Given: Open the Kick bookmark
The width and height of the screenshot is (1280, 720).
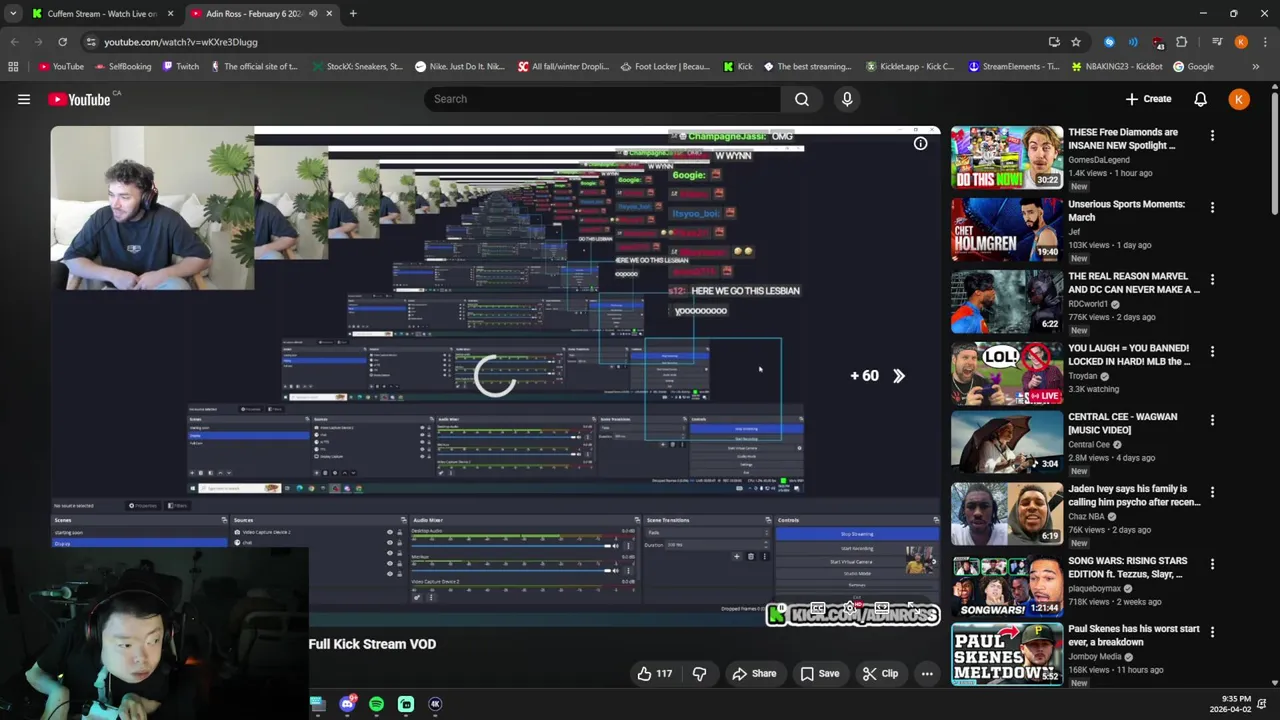Looking at the screenshot, I should tap(738, 67).
